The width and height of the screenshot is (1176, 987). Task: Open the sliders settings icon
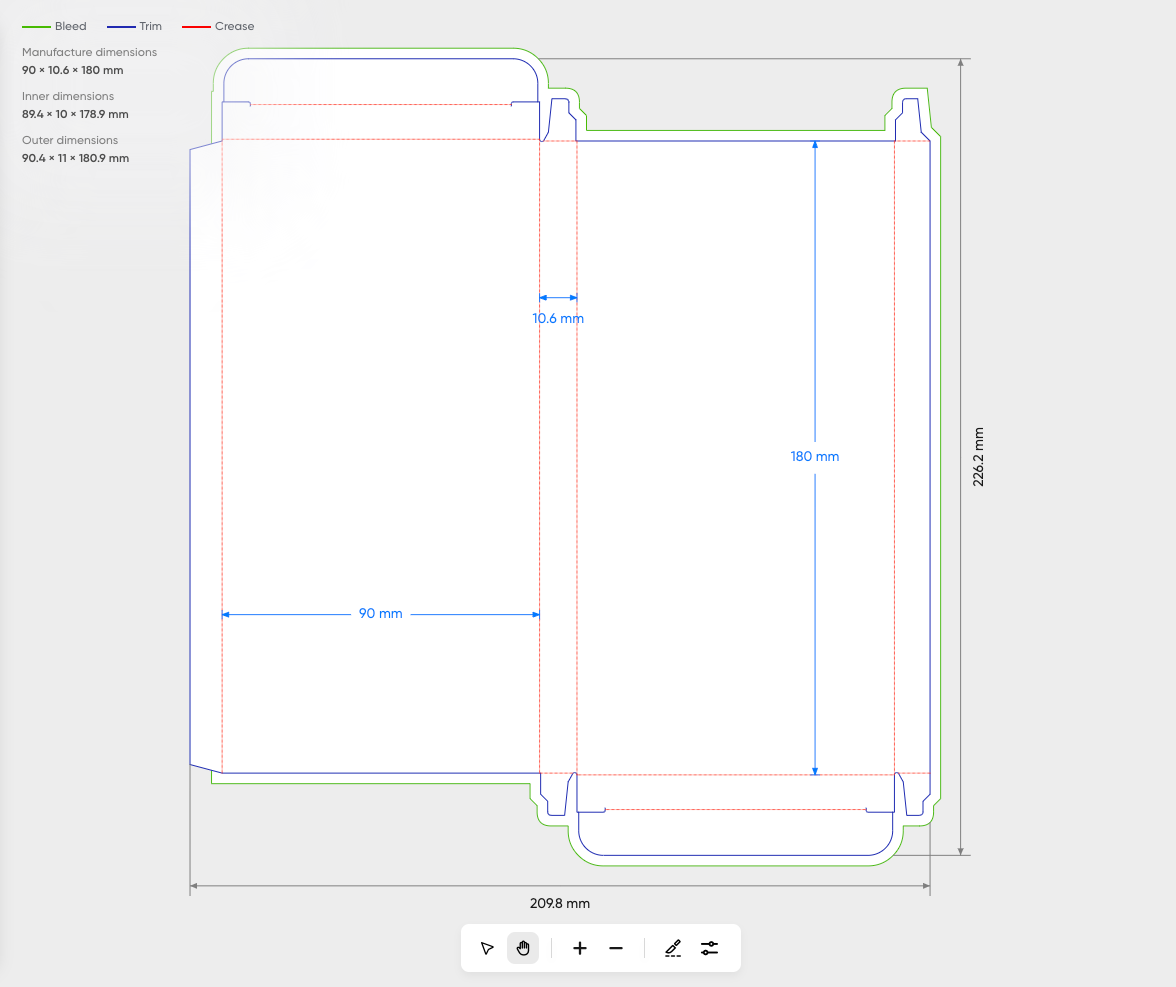click(710, 948)
